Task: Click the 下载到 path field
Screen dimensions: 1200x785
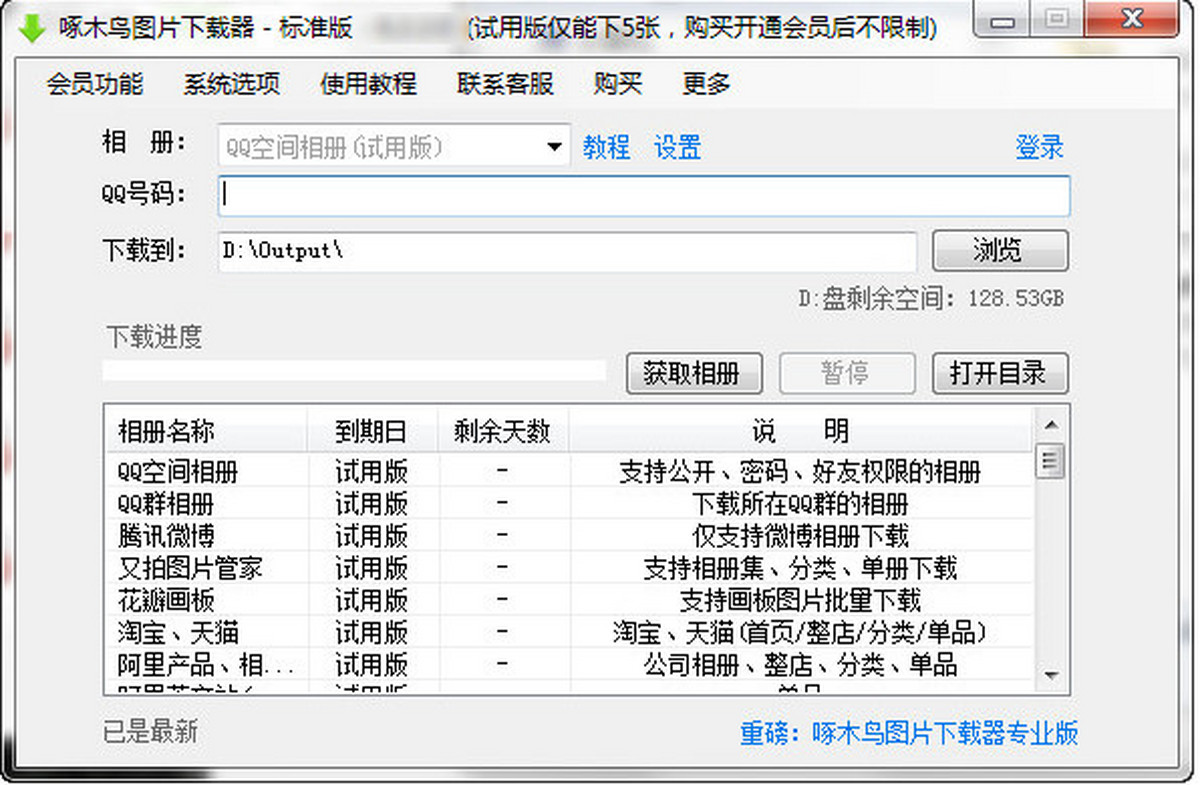Action: [x=566, y=251]
